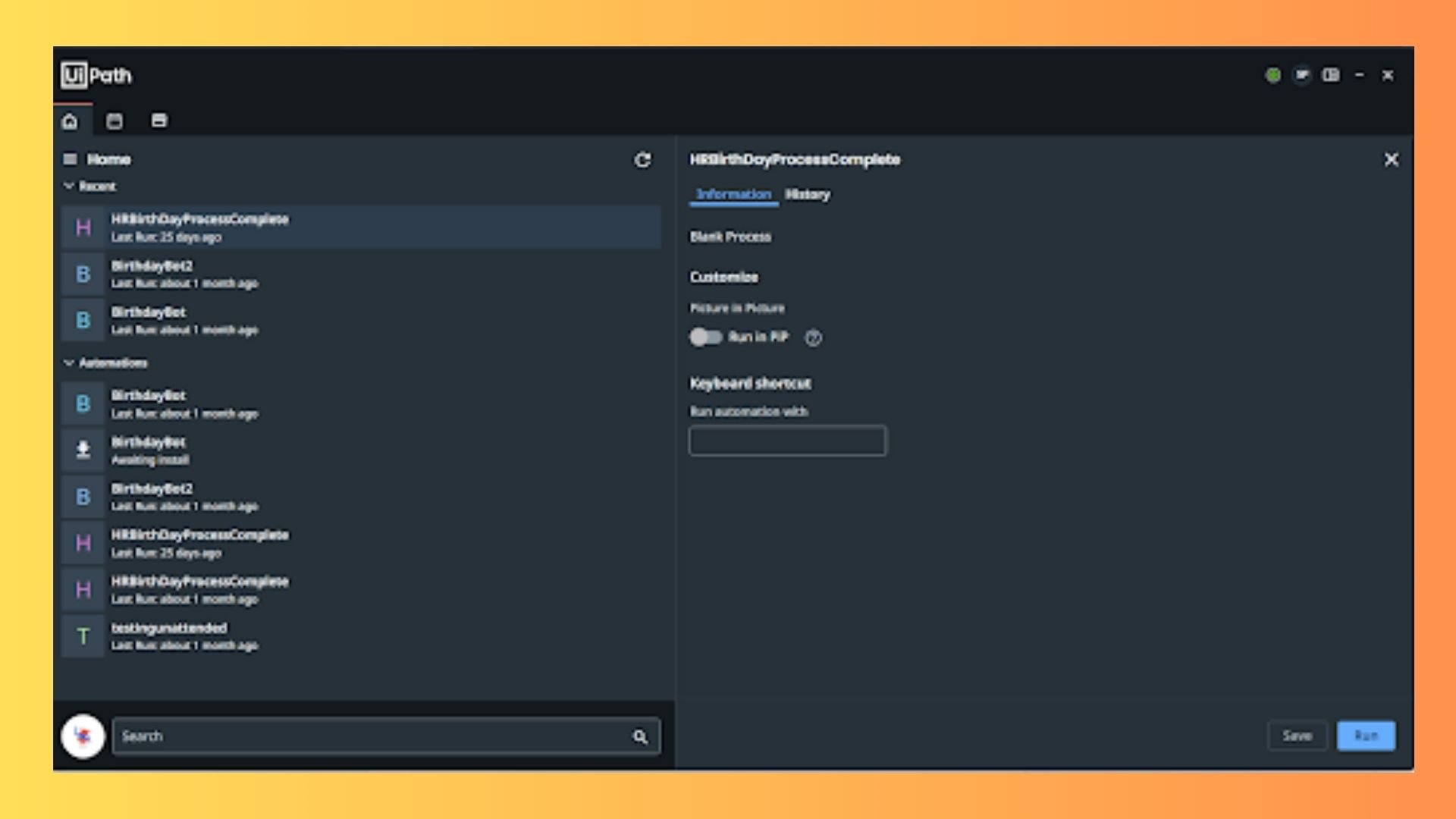This screenshot has height=819, width=1456.
Task: Save the automation settings
Action: tap(1298, 736)
